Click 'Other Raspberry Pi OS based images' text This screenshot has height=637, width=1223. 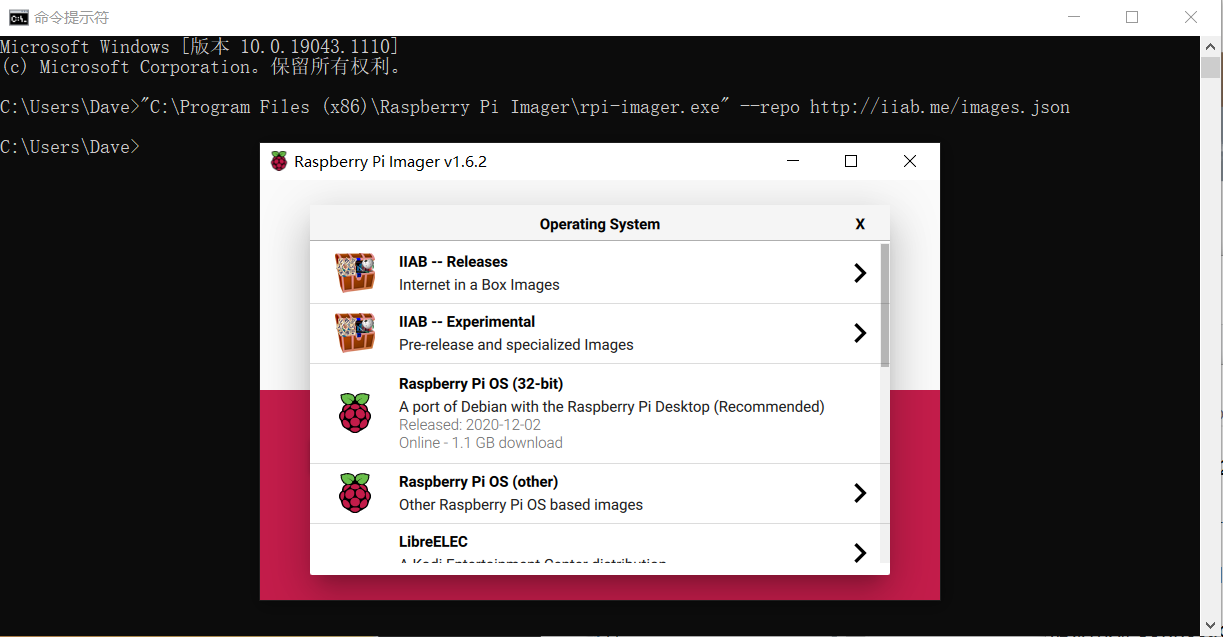[521, 505]
